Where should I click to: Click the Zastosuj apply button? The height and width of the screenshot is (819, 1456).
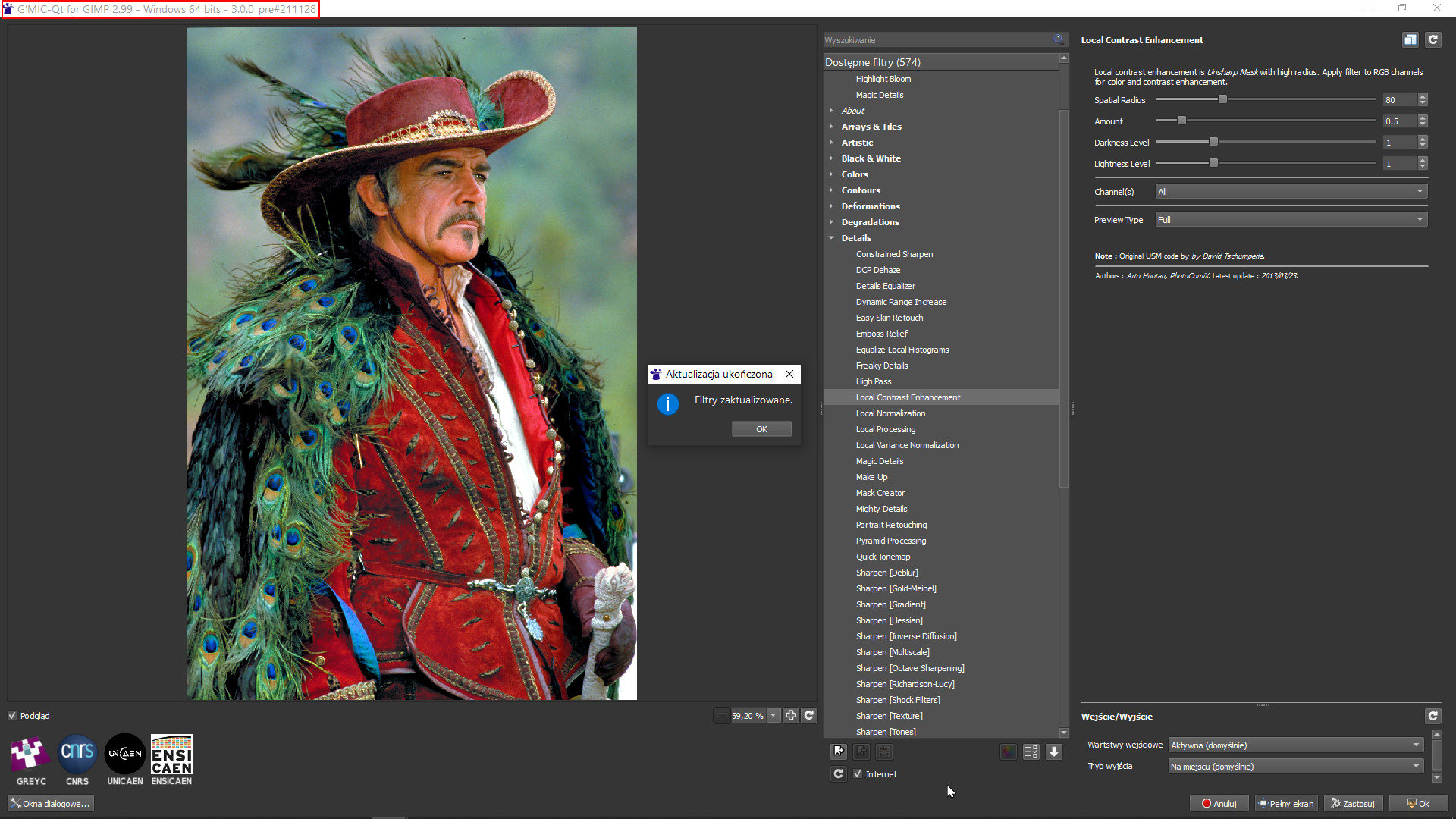tap(1353, 803)
